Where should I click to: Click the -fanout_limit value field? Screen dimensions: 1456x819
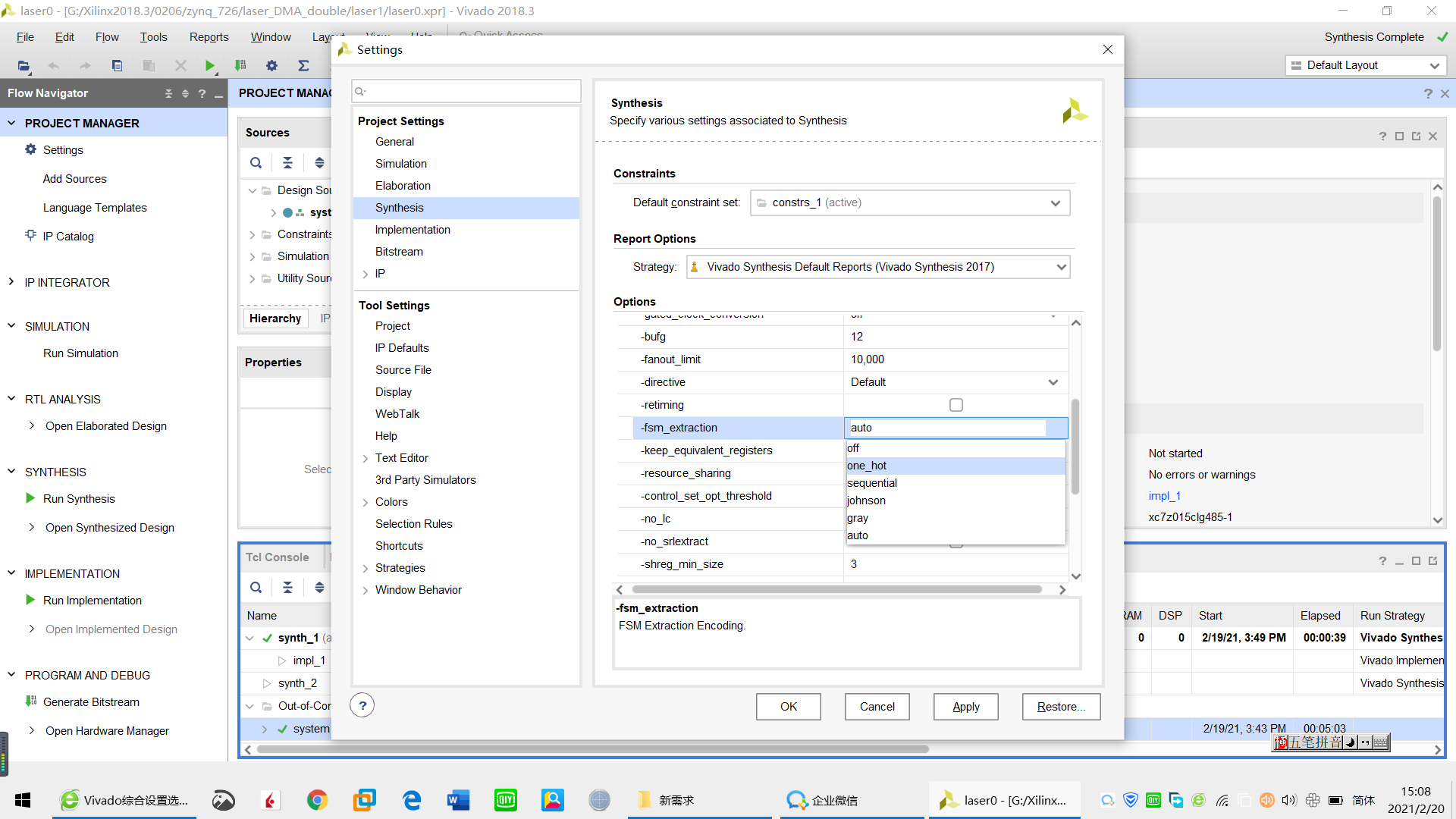[955, 359]
